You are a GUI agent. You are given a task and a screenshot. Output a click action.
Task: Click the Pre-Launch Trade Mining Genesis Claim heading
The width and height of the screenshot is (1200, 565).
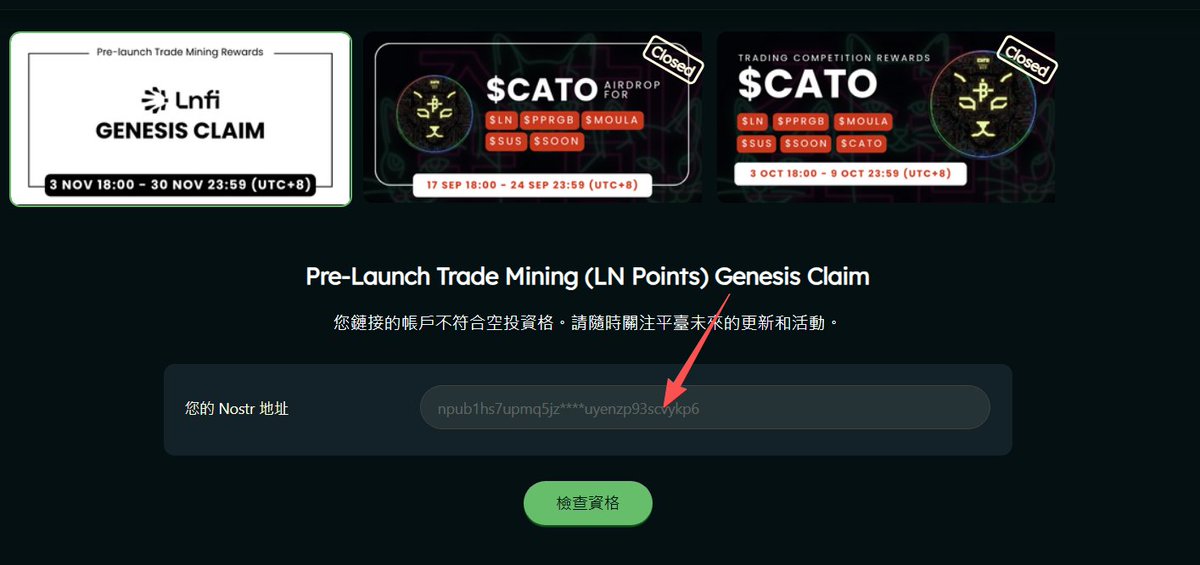click(588, 276)
